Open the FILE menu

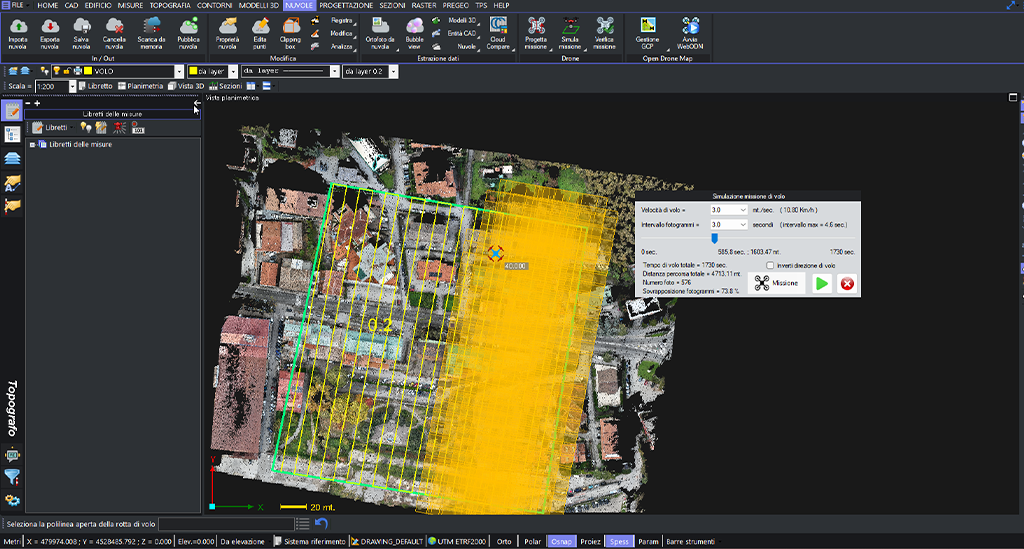16,5
